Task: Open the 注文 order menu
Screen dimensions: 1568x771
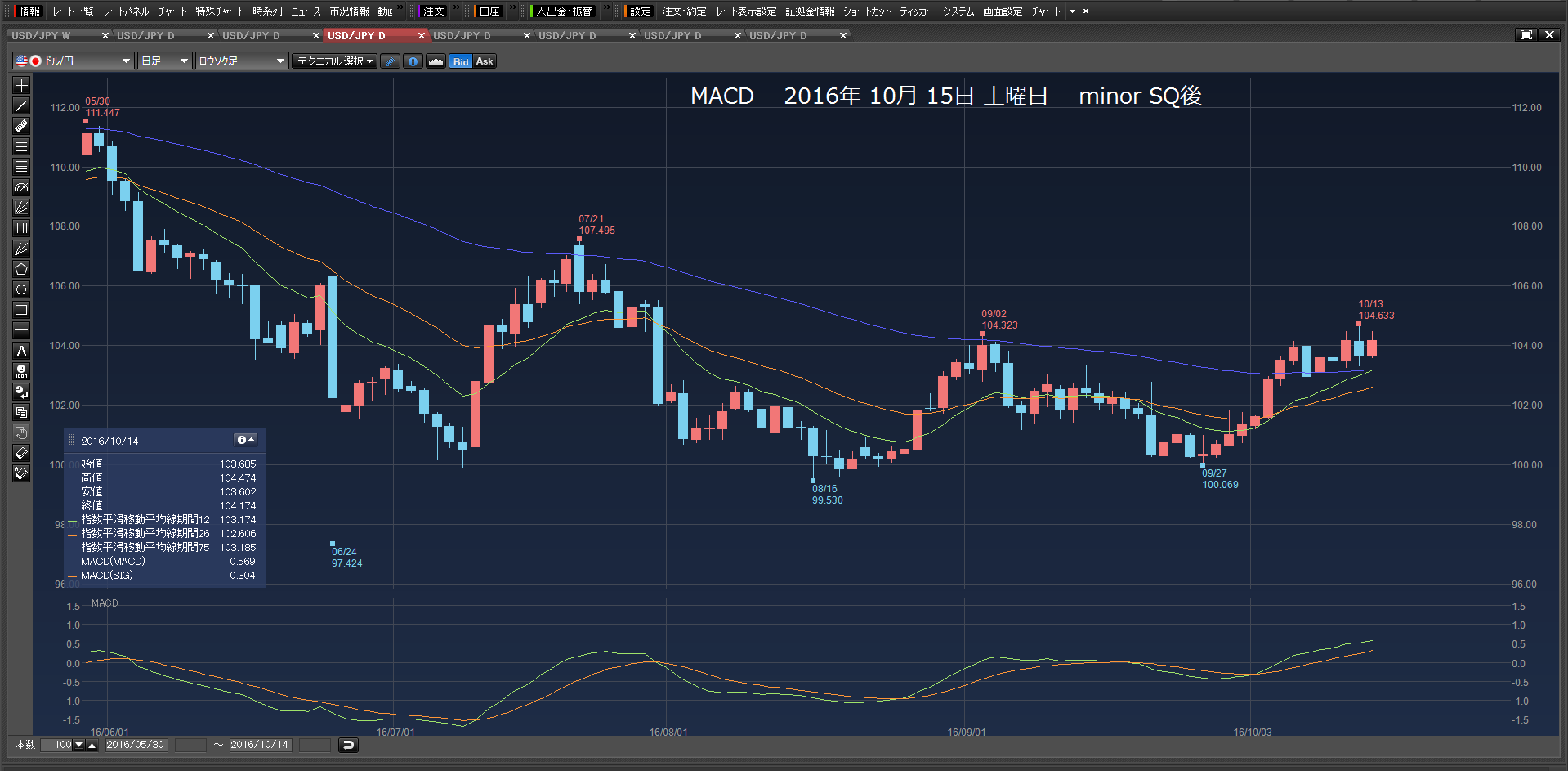Action: coord(434,11)
